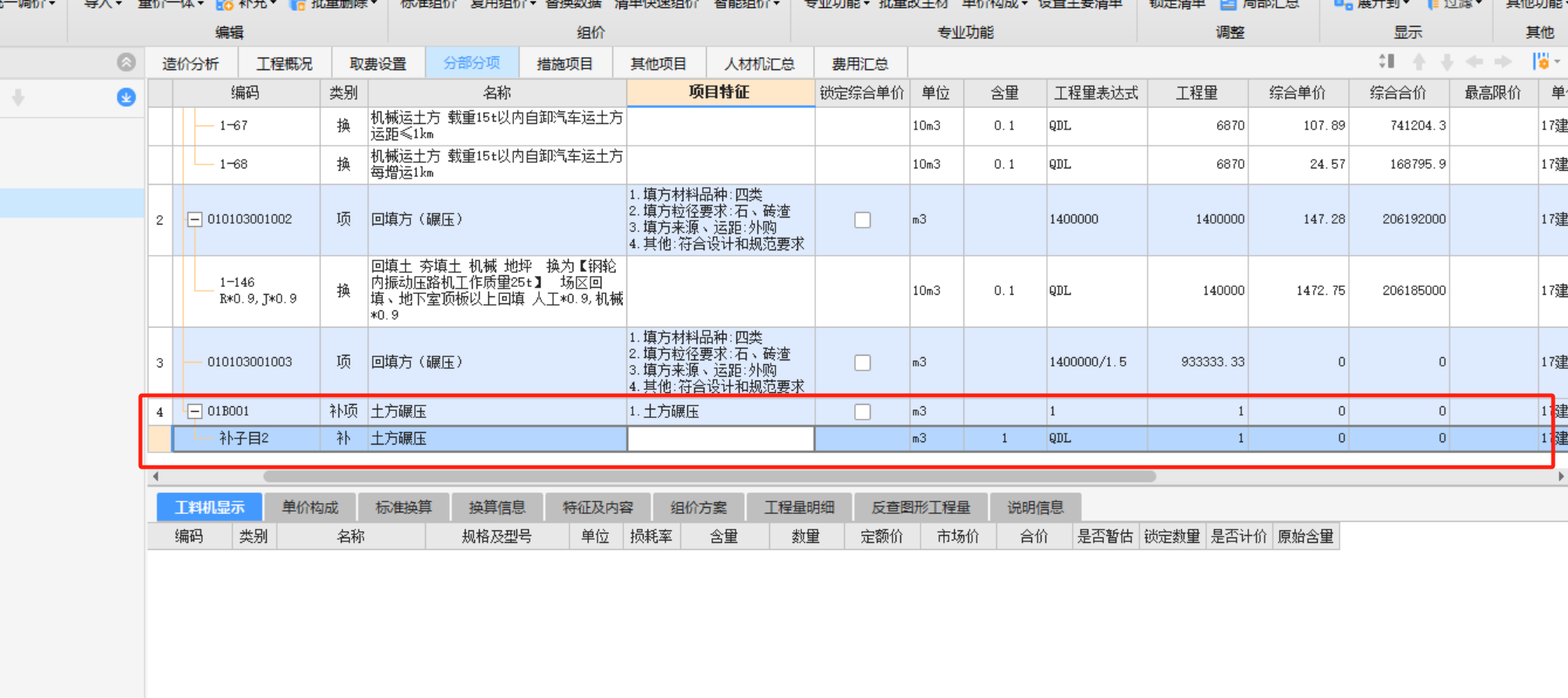Click the total price cell 168795.9
This screenshot has width=1568, height=698.
click(x=1398, y=165)
